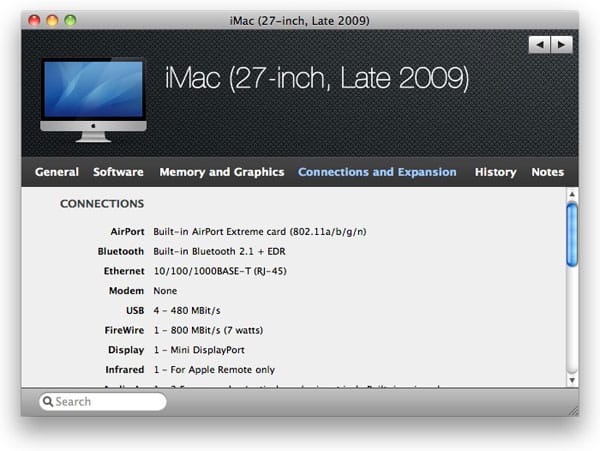The width and height of the screenshot is (600, 451).
Task: Show the History tab
Action: [495, 172]
